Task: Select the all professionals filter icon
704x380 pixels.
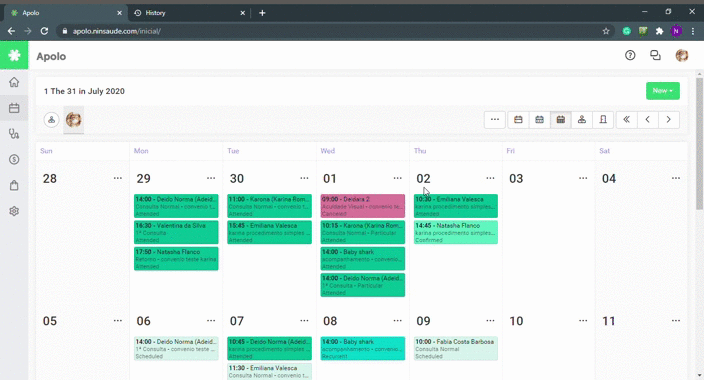Action: 52,120
